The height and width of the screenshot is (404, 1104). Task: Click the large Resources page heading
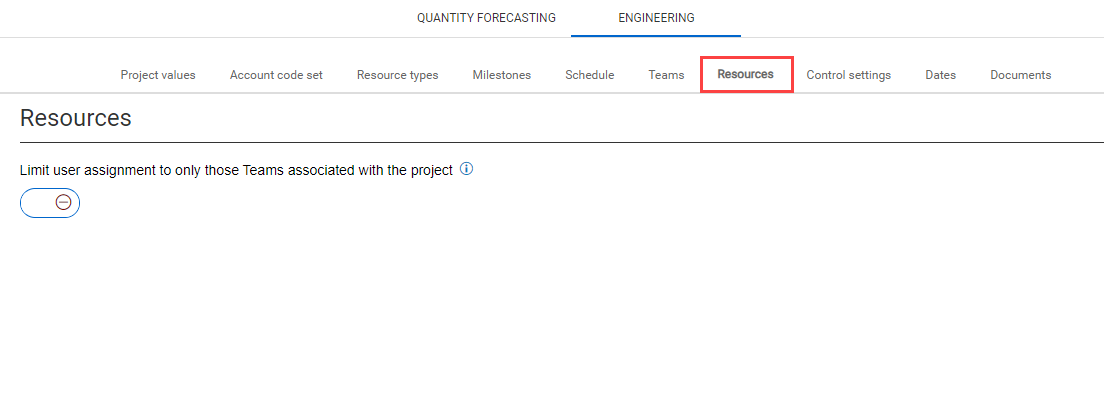pyautogui.click(x=75, y=118)
